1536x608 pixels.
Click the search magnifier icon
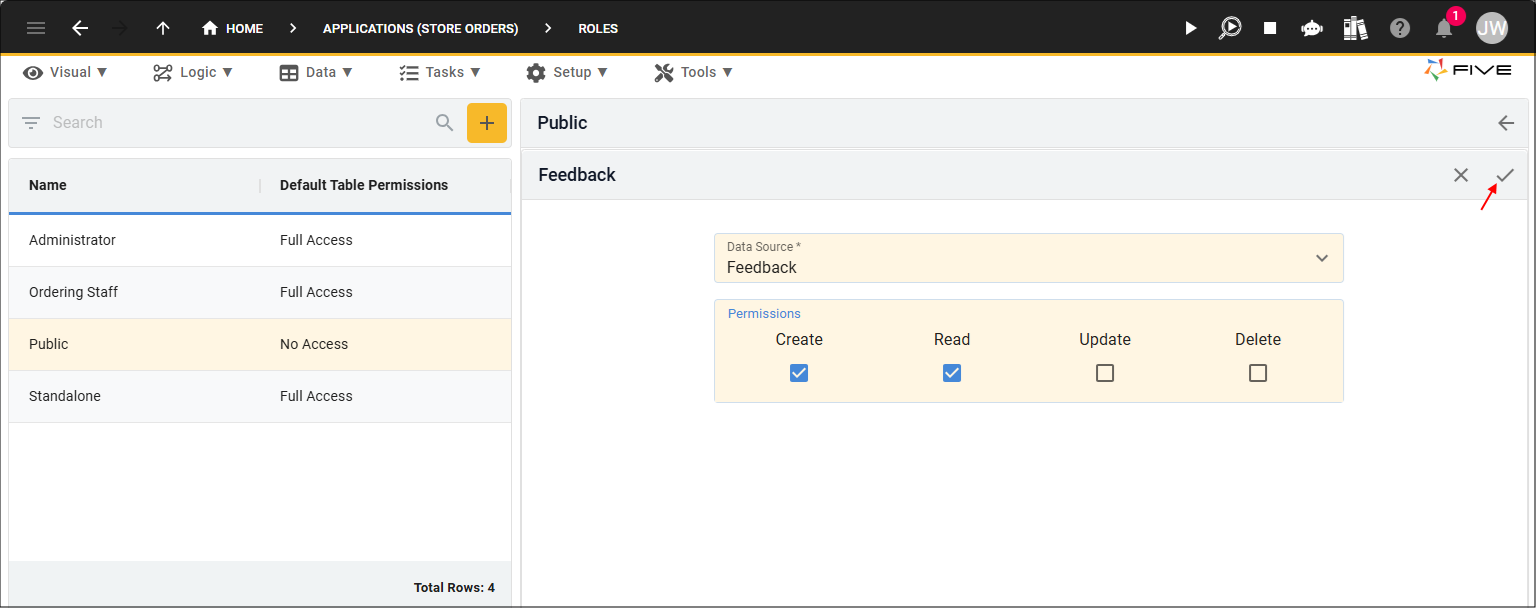coord(445,123)
